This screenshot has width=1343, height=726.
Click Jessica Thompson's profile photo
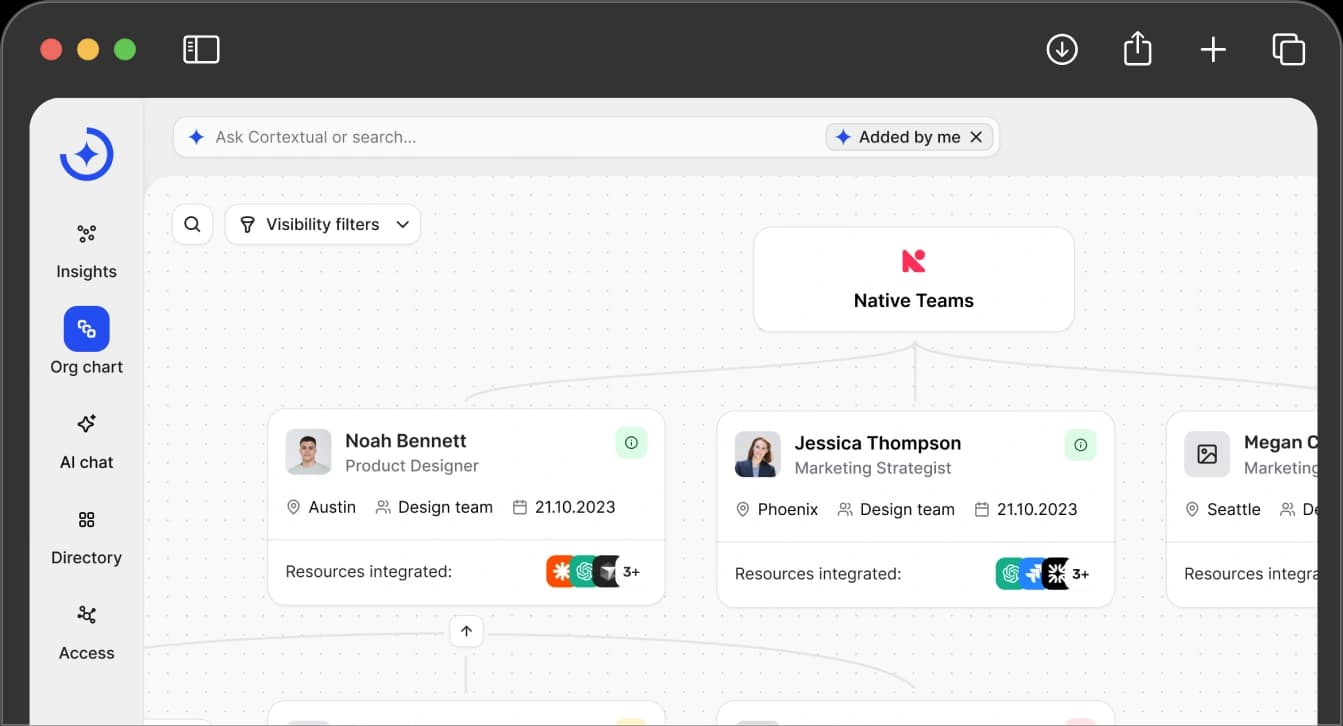click(x=757, y=455)
